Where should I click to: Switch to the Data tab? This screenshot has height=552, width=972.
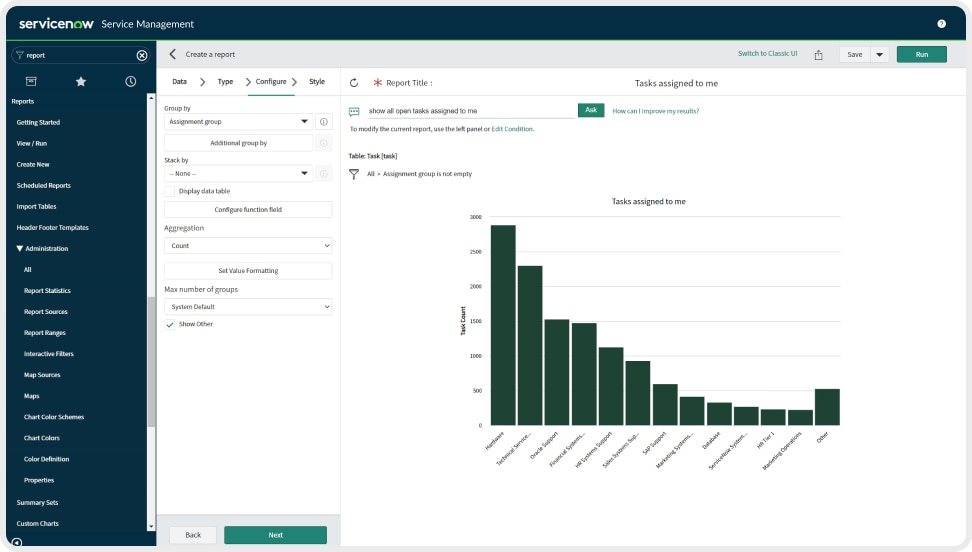[x=179, y=81]
